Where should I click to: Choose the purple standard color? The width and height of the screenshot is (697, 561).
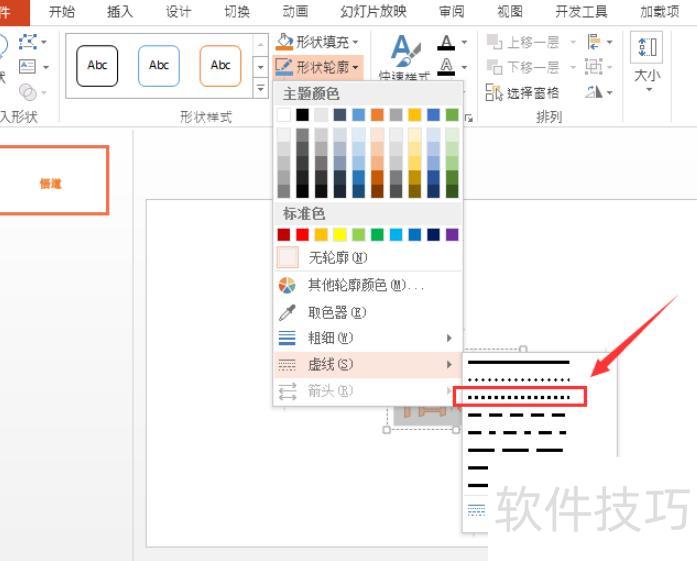point(452,234)
